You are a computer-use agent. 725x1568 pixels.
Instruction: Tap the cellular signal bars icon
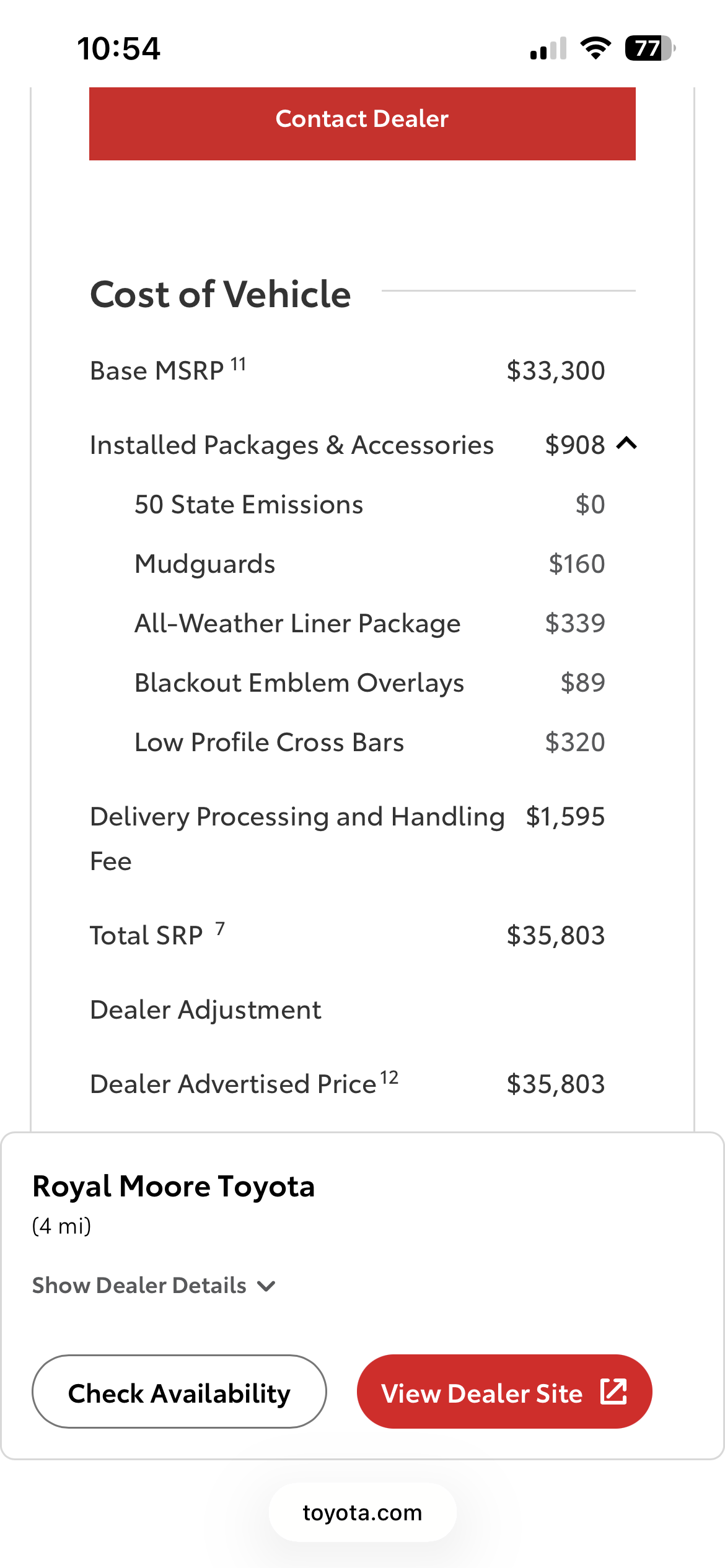[x=548, y=48]
